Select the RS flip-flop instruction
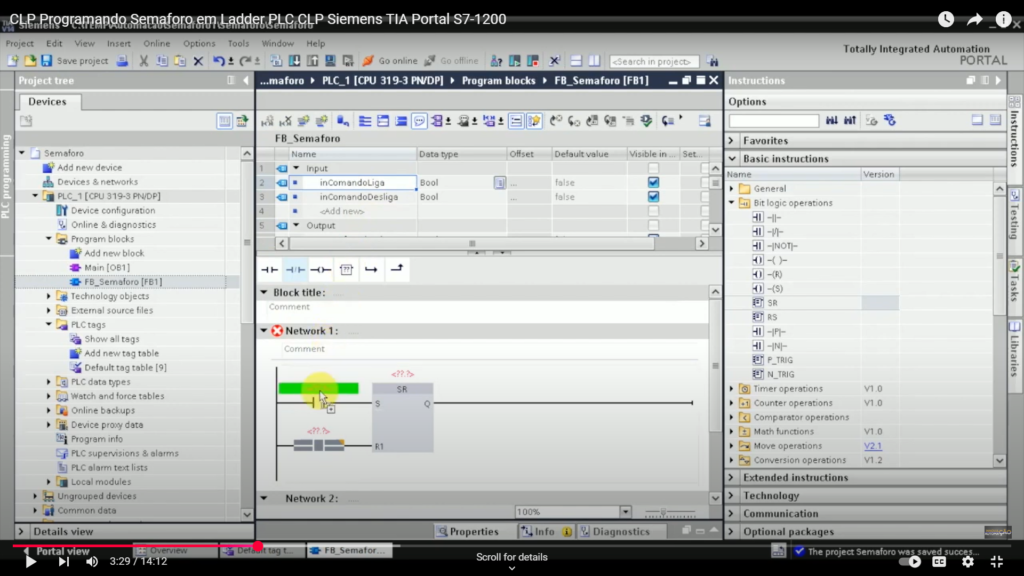This screenshot has width=1024, height=576. click(x=772, y=317)
